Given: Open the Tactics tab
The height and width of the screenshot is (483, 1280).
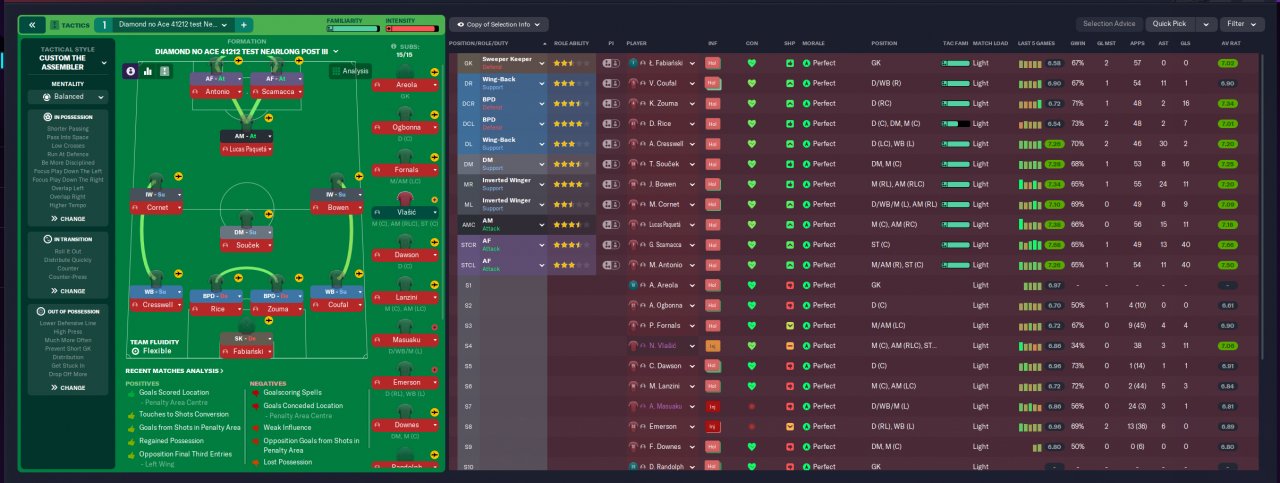Looking at the screenshot, I should tap(68, 24).
